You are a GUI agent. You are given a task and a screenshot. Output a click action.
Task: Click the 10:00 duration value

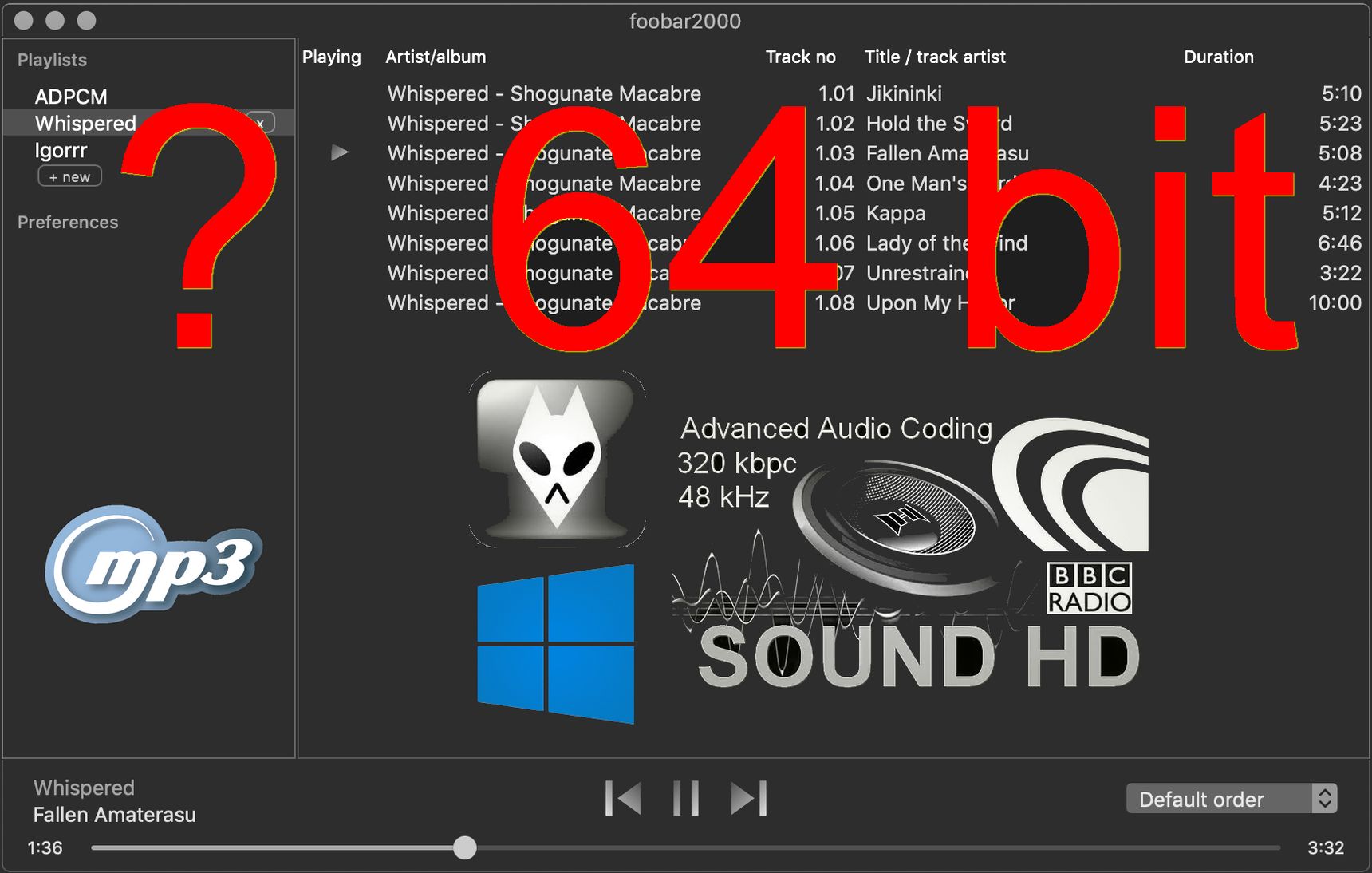tap(1335, 303)
